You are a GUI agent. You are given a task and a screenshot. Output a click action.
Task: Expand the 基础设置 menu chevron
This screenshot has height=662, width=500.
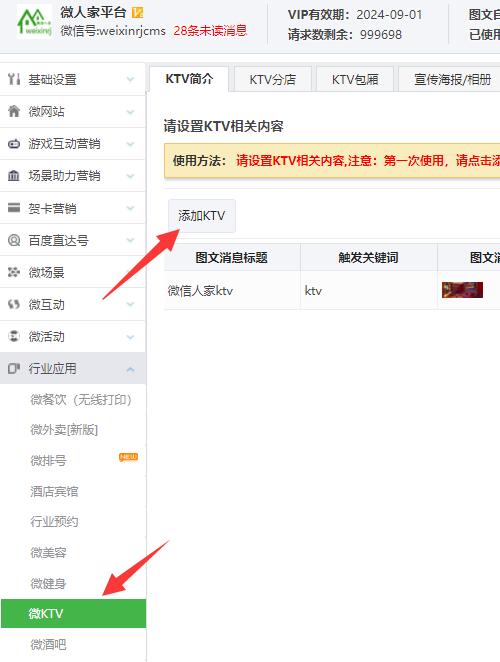coord(130,79)
